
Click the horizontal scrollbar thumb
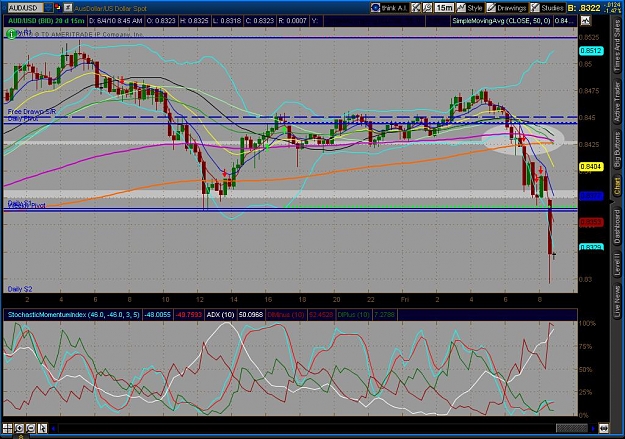click(572, 429)
